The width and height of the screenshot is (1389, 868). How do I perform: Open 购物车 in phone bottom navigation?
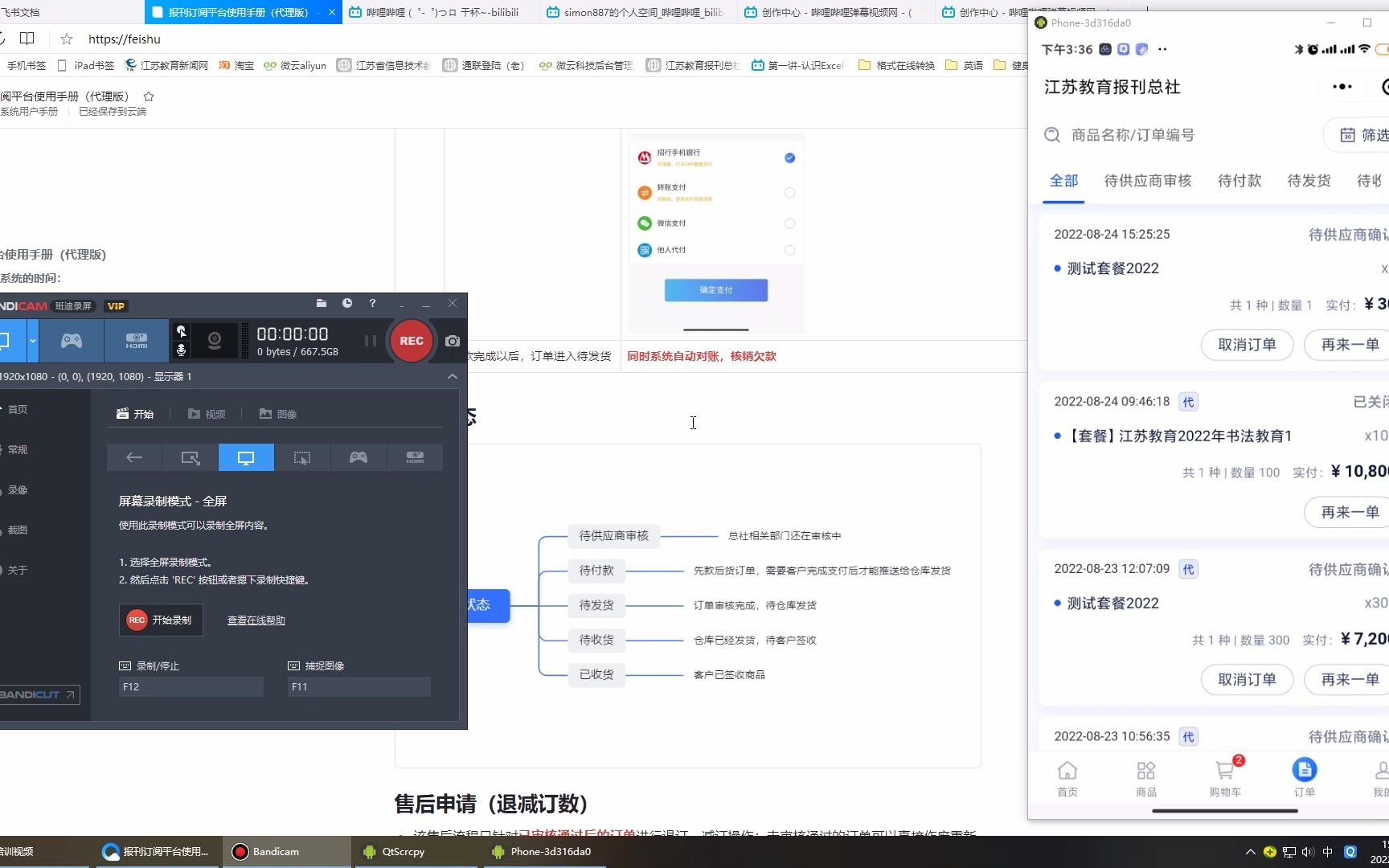(x=1225, y=778)
